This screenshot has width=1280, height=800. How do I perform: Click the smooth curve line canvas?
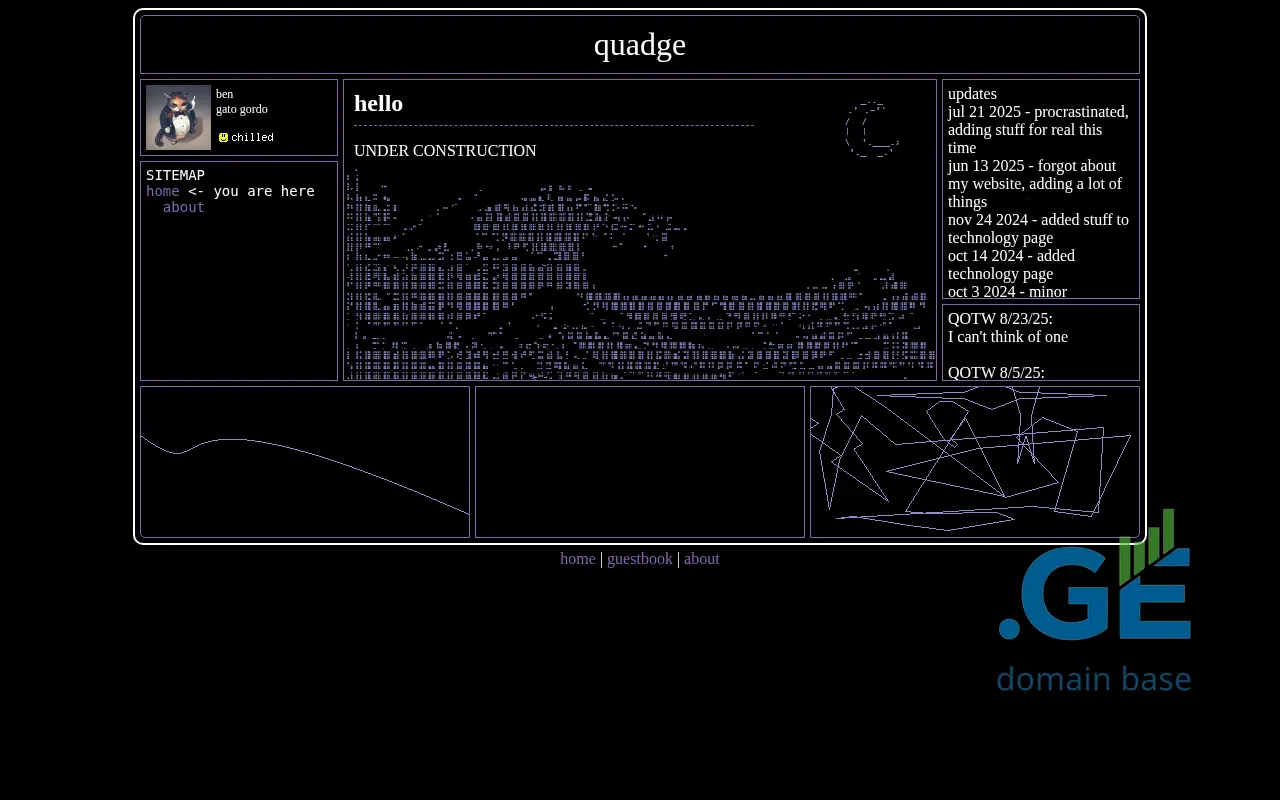pos(305,462)
